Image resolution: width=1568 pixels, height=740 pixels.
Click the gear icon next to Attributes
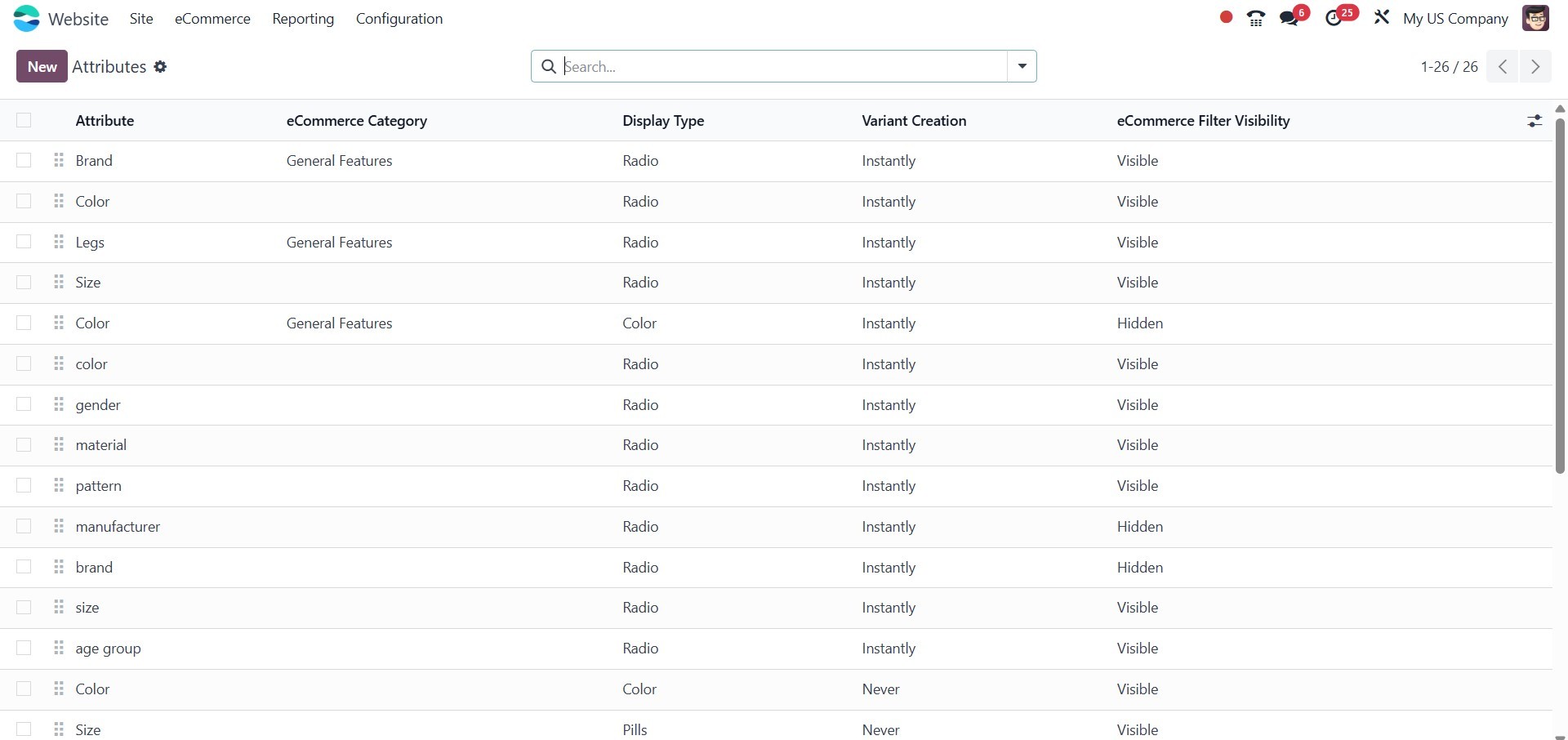point(160,67)
